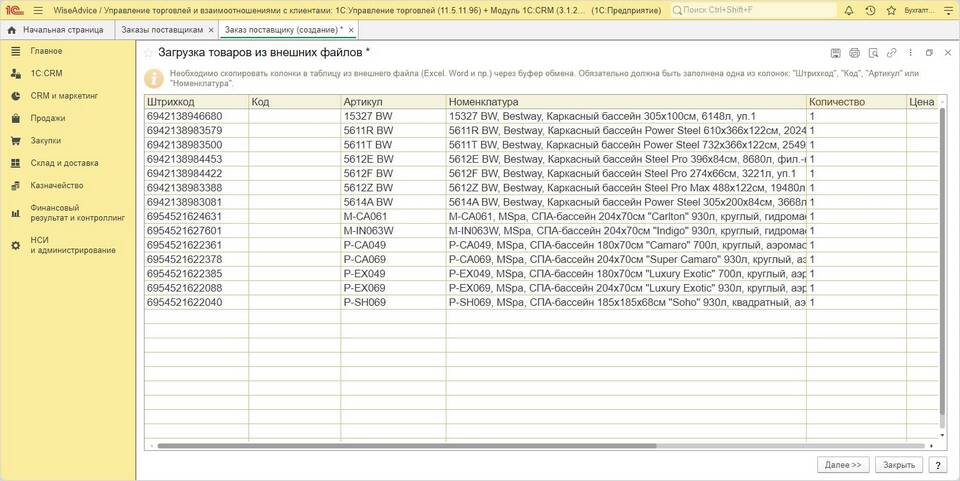Open print preview magnifier icon
960x481 pixels.
tap(874, 53)
